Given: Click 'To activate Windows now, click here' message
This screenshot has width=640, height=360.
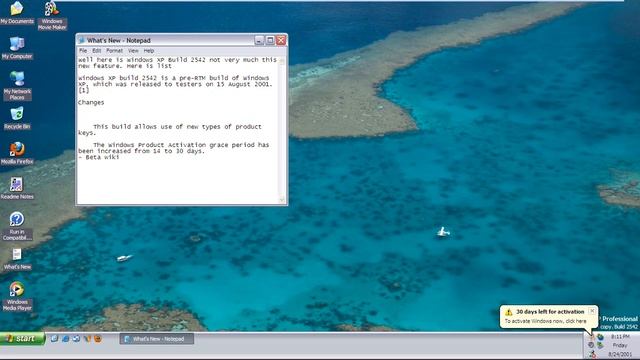Looking at the screenshot, I should click(545, 321).
